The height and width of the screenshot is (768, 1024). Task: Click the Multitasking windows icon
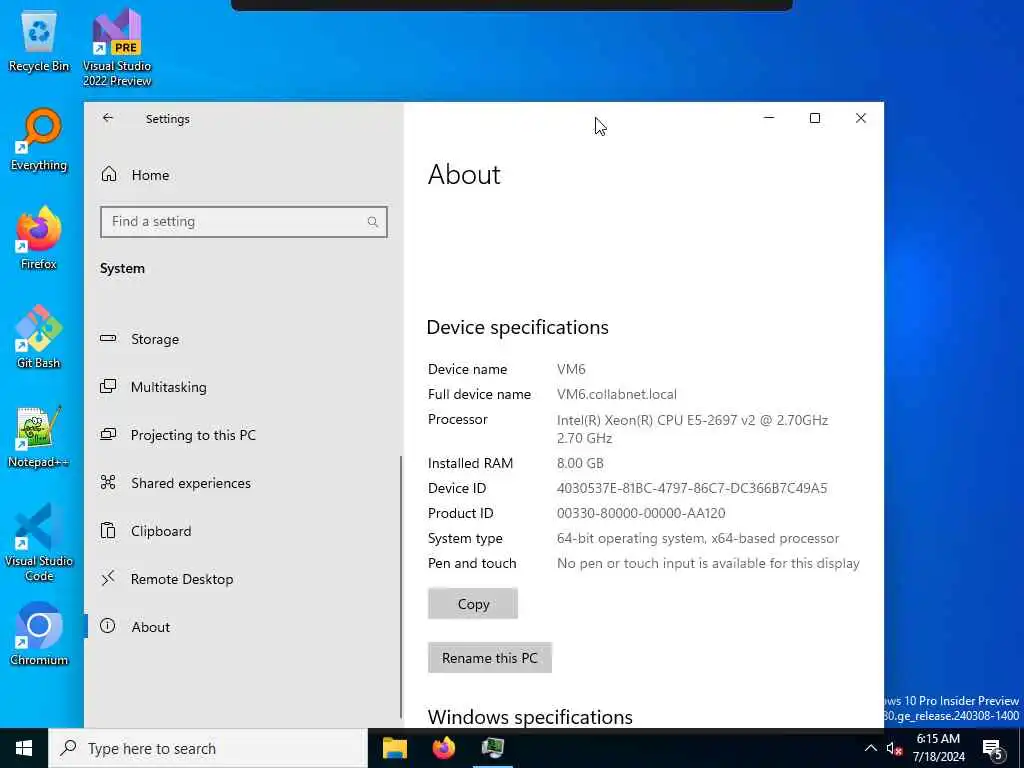108,386
